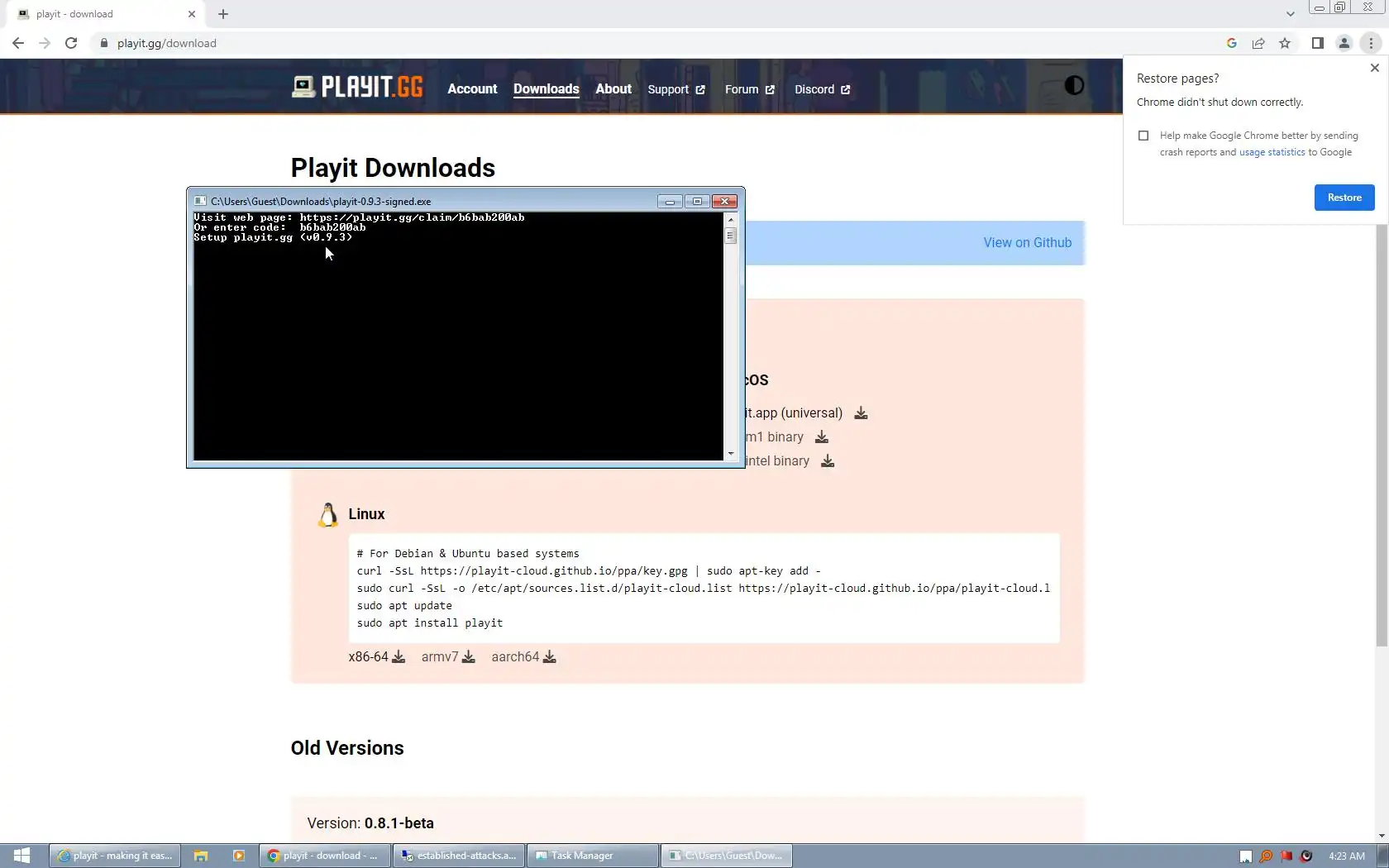
Task: Switch to Task Manager in the taskbar
Action: (x=593, y=856)
